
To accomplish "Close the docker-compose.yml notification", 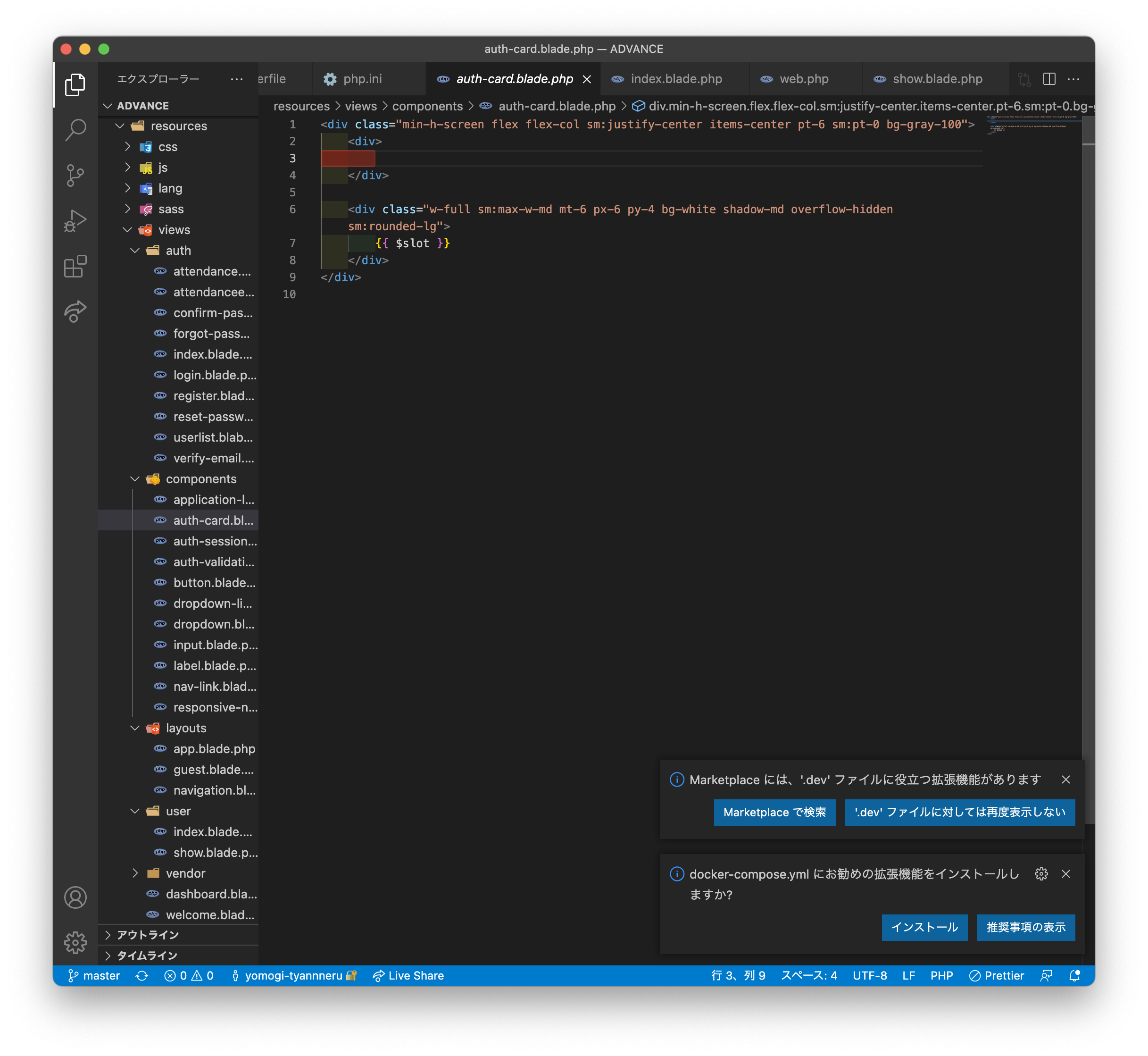I will coord(1065,874).
